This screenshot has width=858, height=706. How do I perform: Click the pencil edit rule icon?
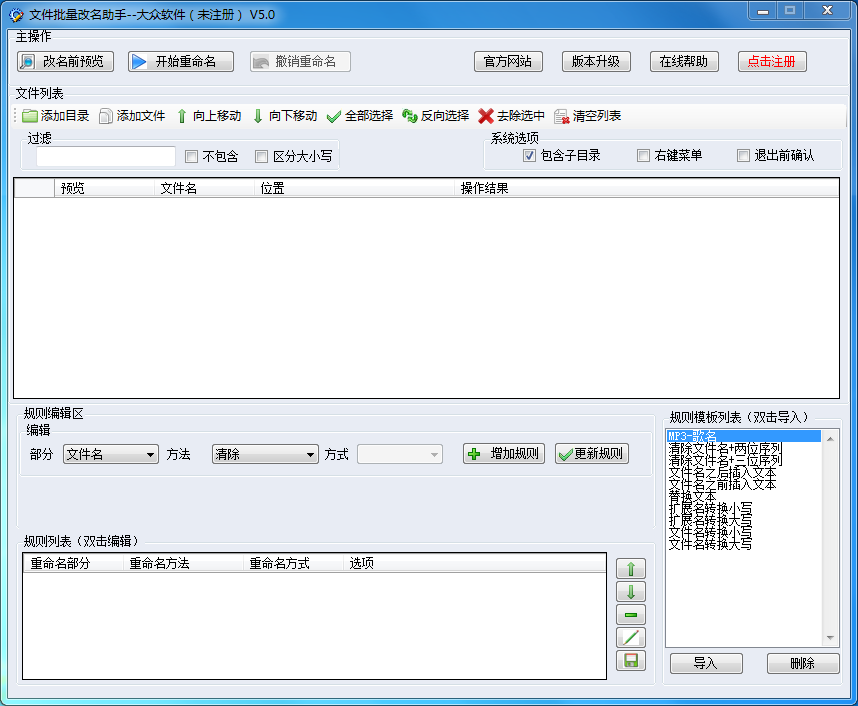click(x=631, y=638)
